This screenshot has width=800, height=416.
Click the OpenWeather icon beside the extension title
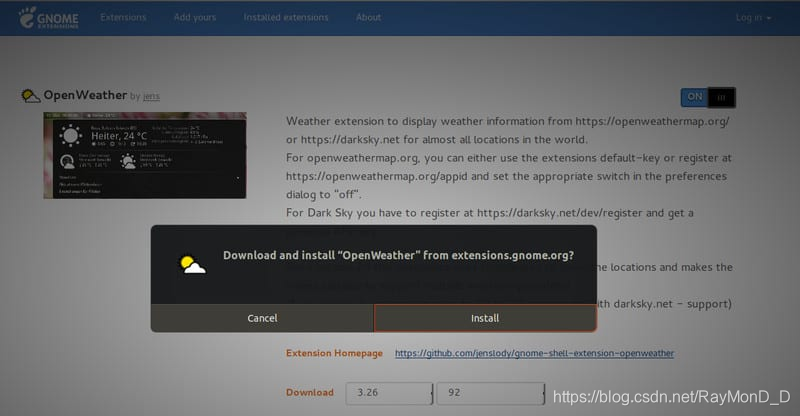pos(30,95)
